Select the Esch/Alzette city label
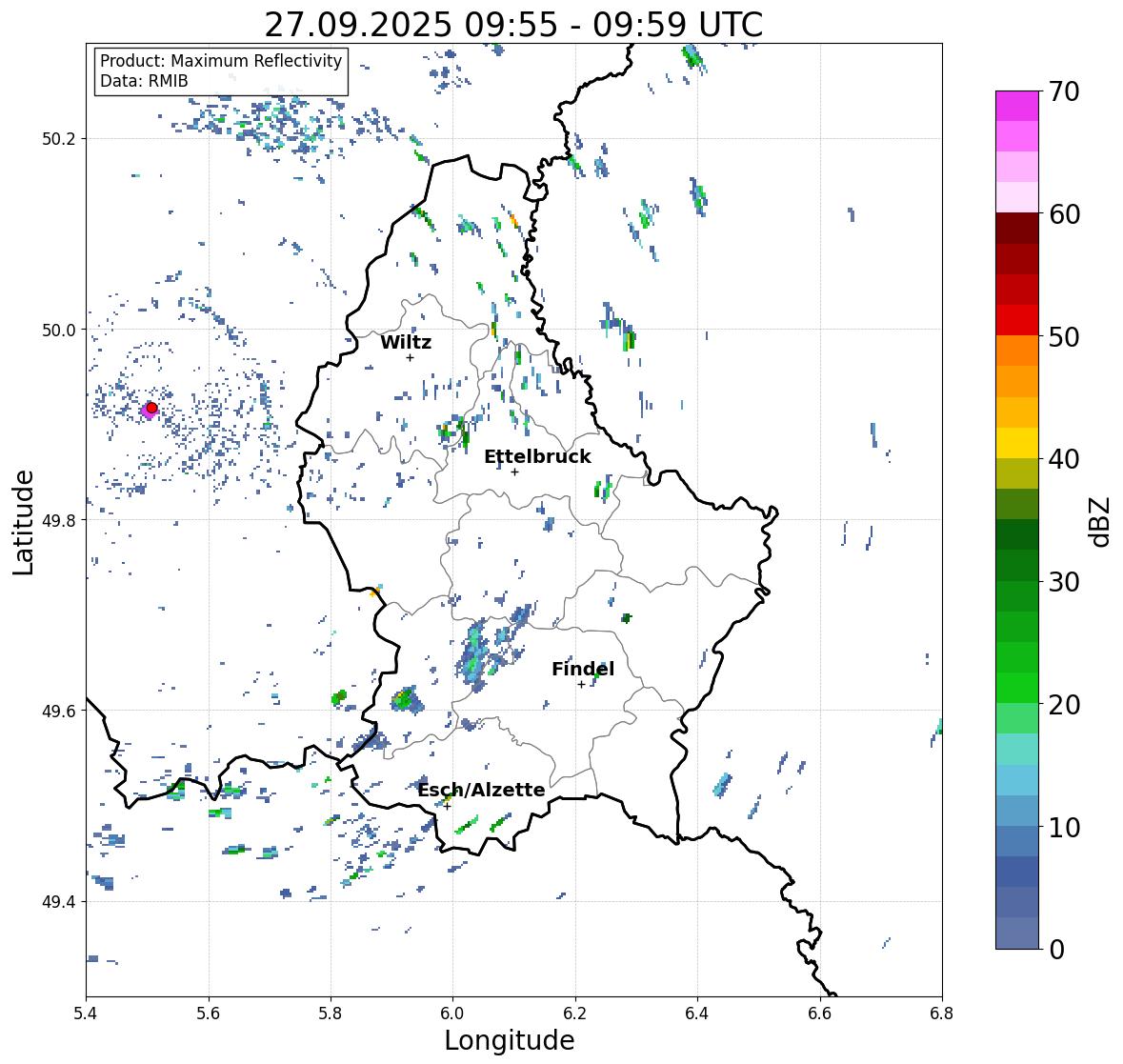 tap(481, 790)
